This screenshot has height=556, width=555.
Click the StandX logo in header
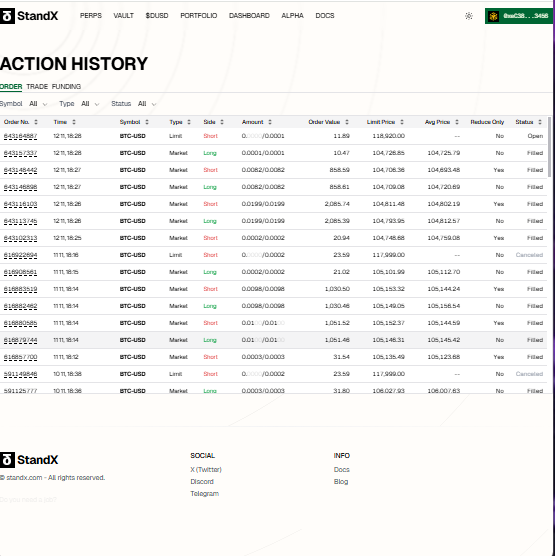[x=29, y=16]
